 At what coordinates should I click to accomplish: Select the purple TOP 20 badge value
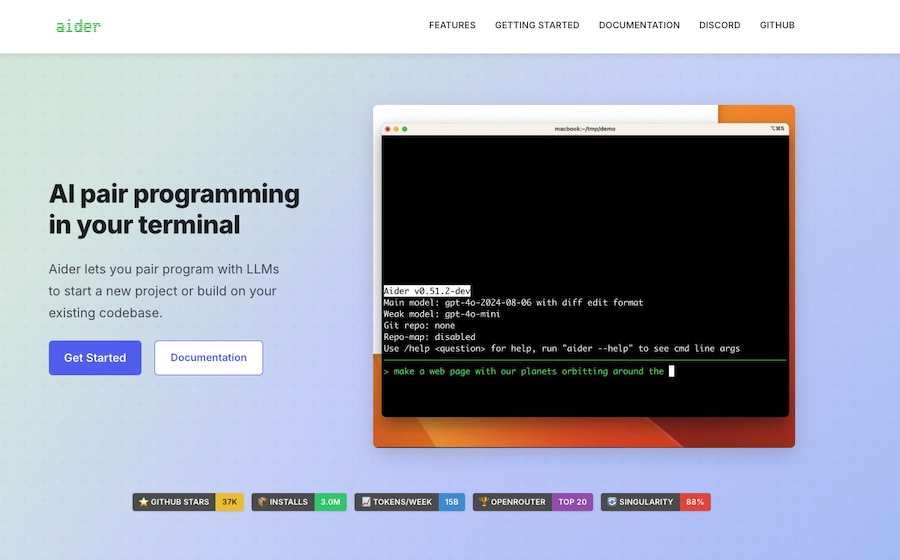[573, 502]
